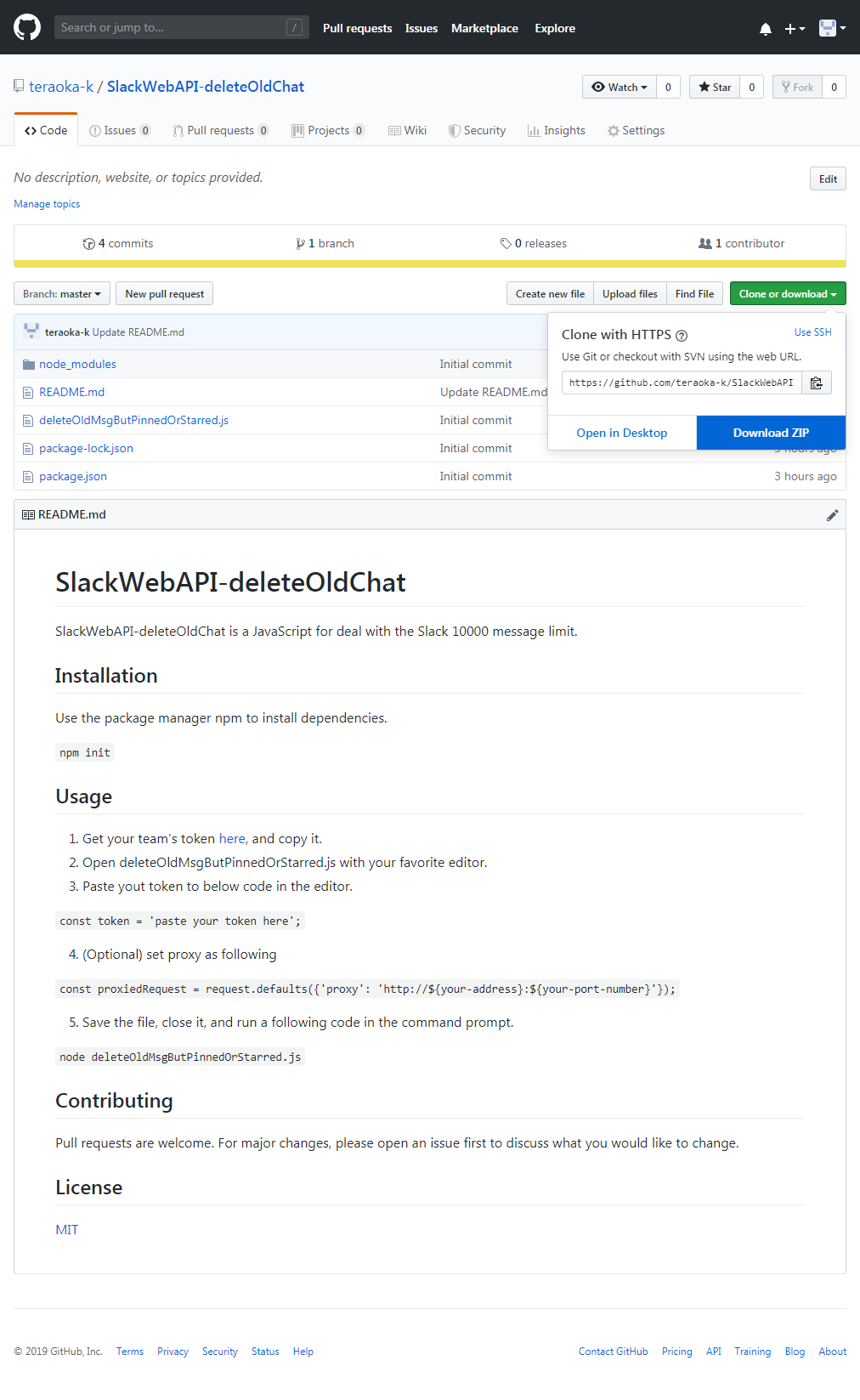The height and width of the screenshot is (1400, 860).
Task: Edit README with the pencil icon
Action: pos(832,515)
